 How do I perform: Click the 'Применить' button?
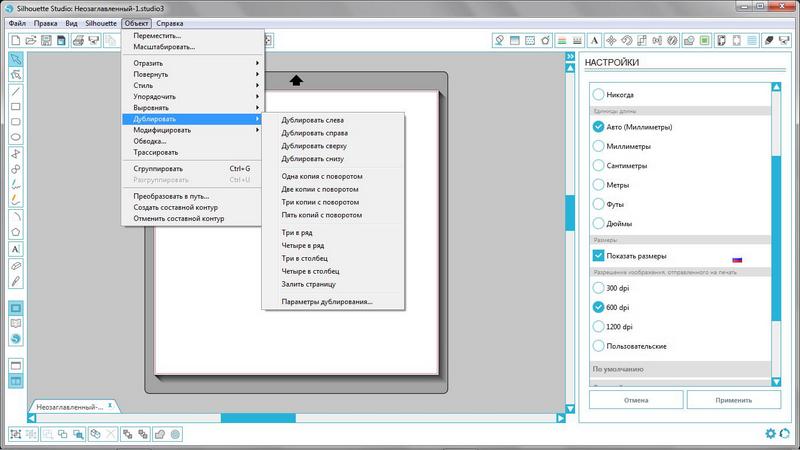[x=734, y=400]
